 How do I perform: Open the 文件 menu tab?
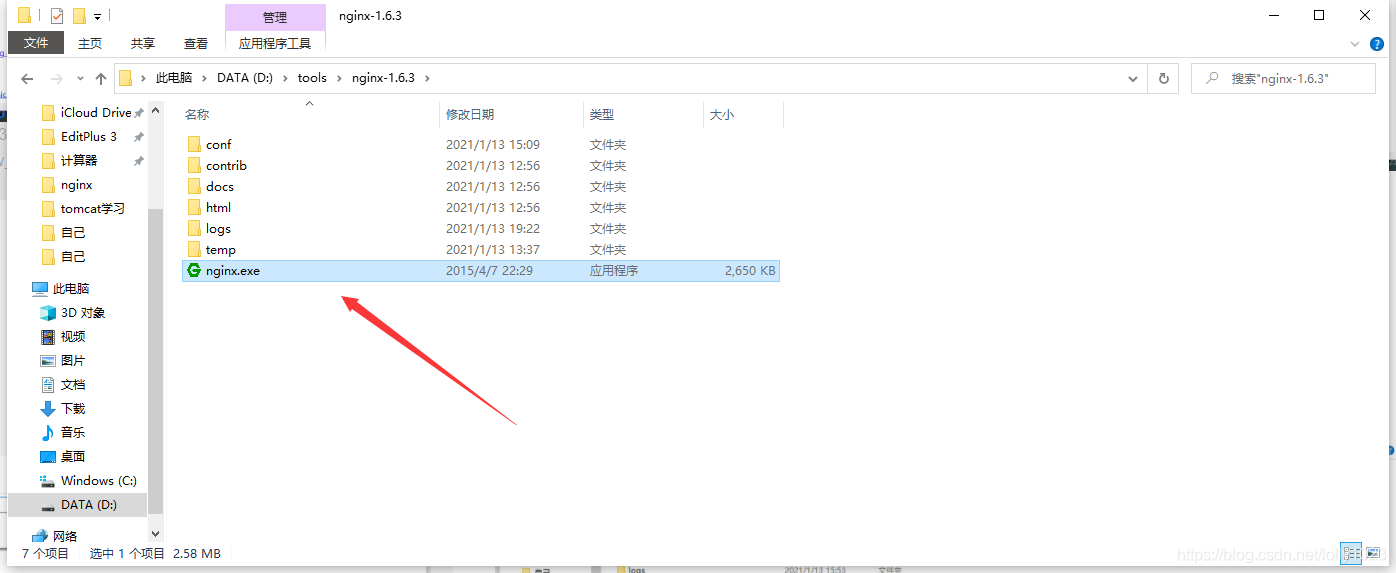point(36,43)
